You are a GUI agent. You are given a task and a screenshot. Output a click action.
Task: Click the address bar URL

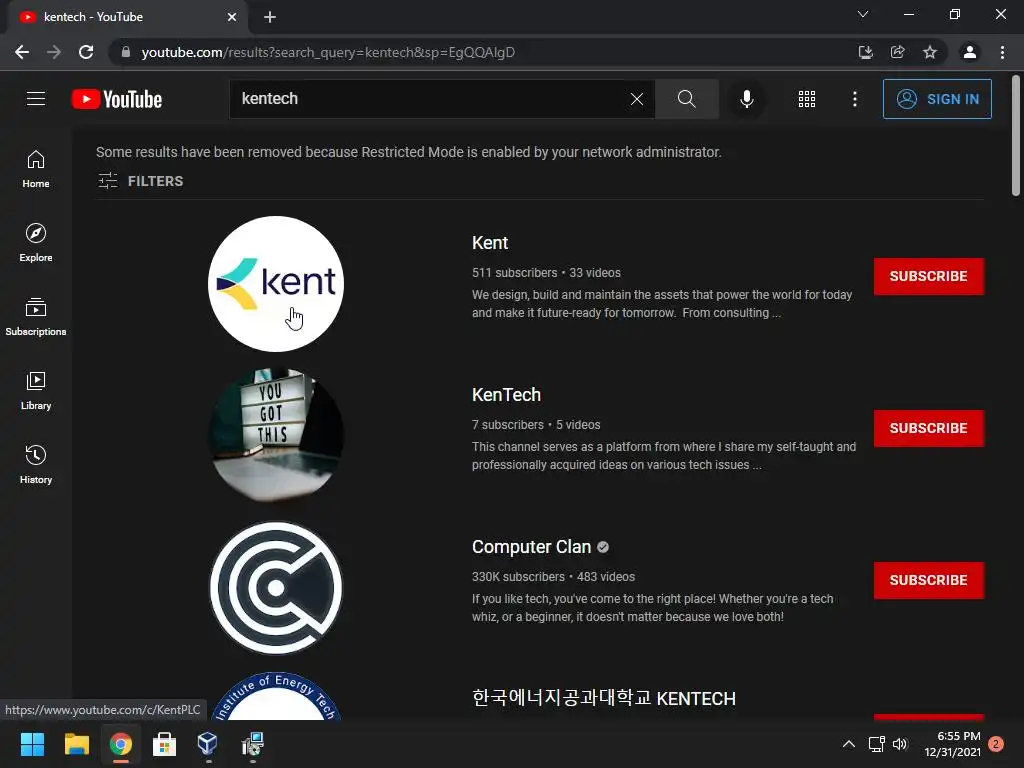[328, 52]
